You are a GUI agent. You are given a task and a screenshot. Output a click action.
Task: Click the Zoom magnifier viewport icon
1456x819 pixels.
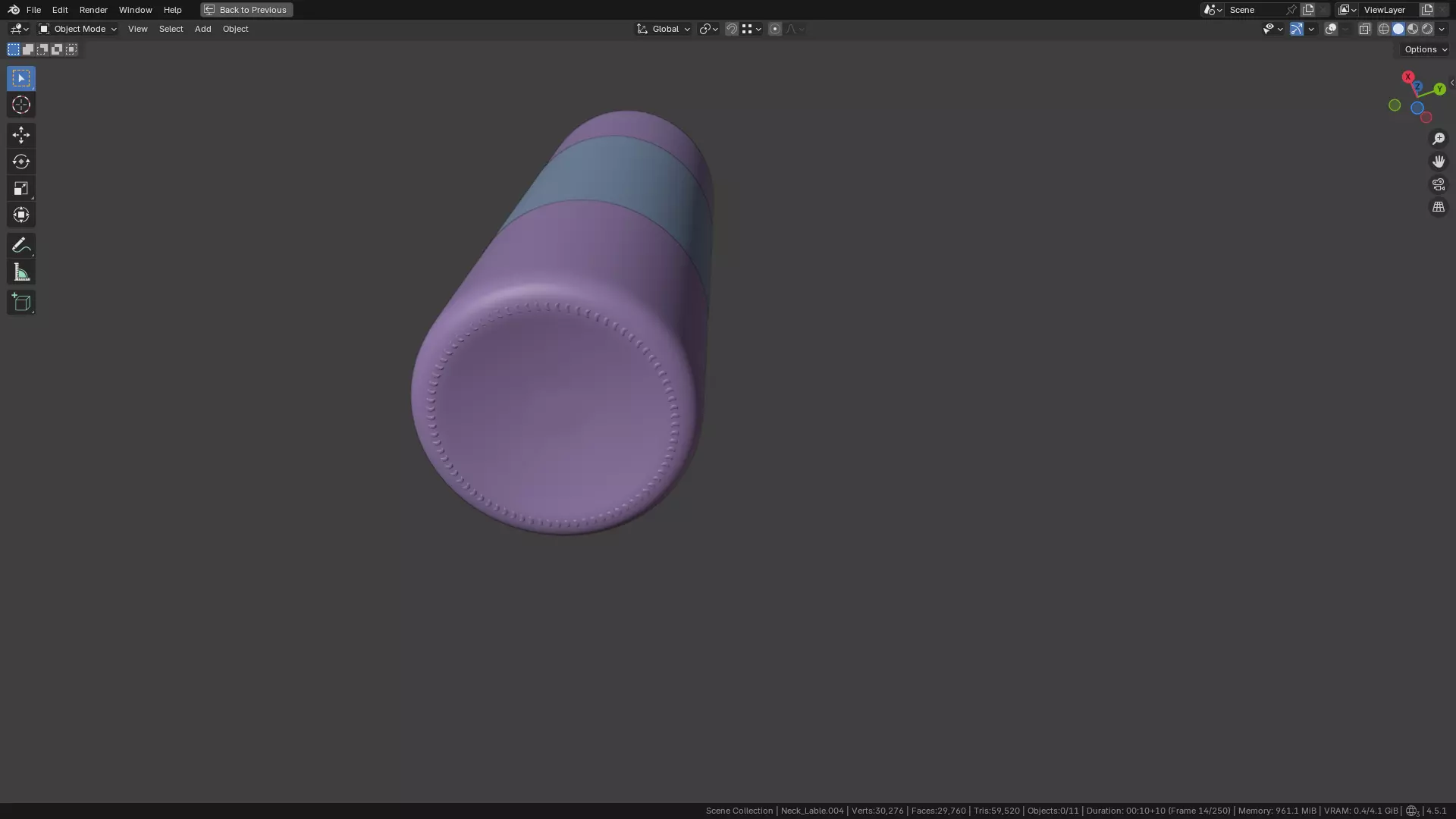[1439, 139]
